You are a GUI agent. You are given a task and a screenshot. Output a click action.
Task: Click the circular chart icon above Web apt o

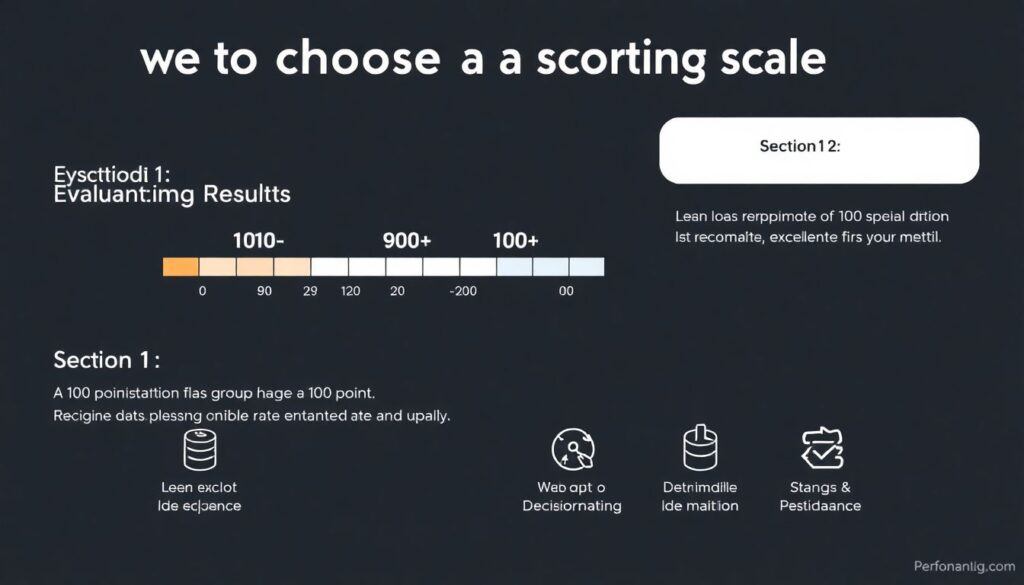(x=572, y=449)
